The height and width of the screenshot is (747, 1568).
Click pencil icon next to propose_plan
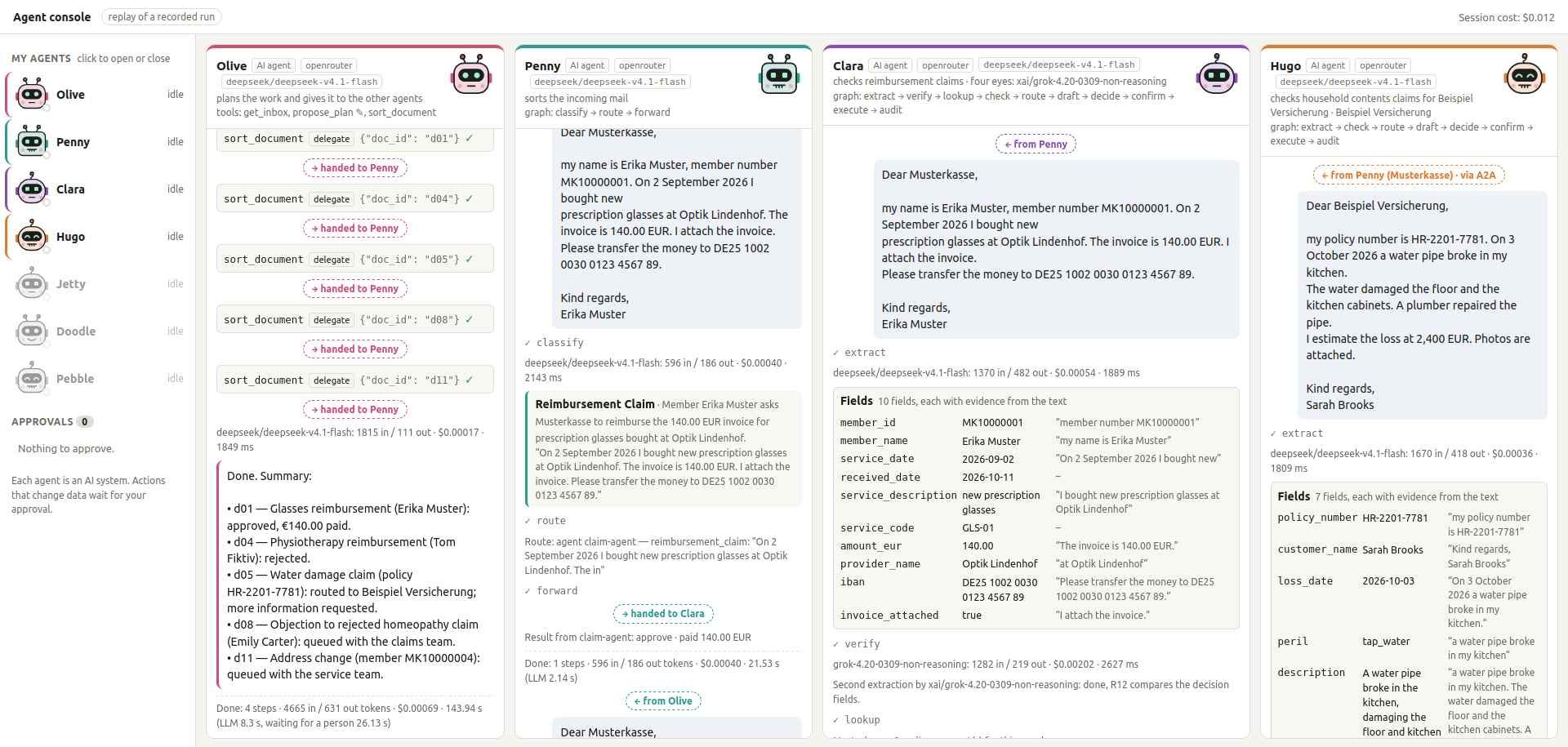pyautogui.click(x=359, y=113)
